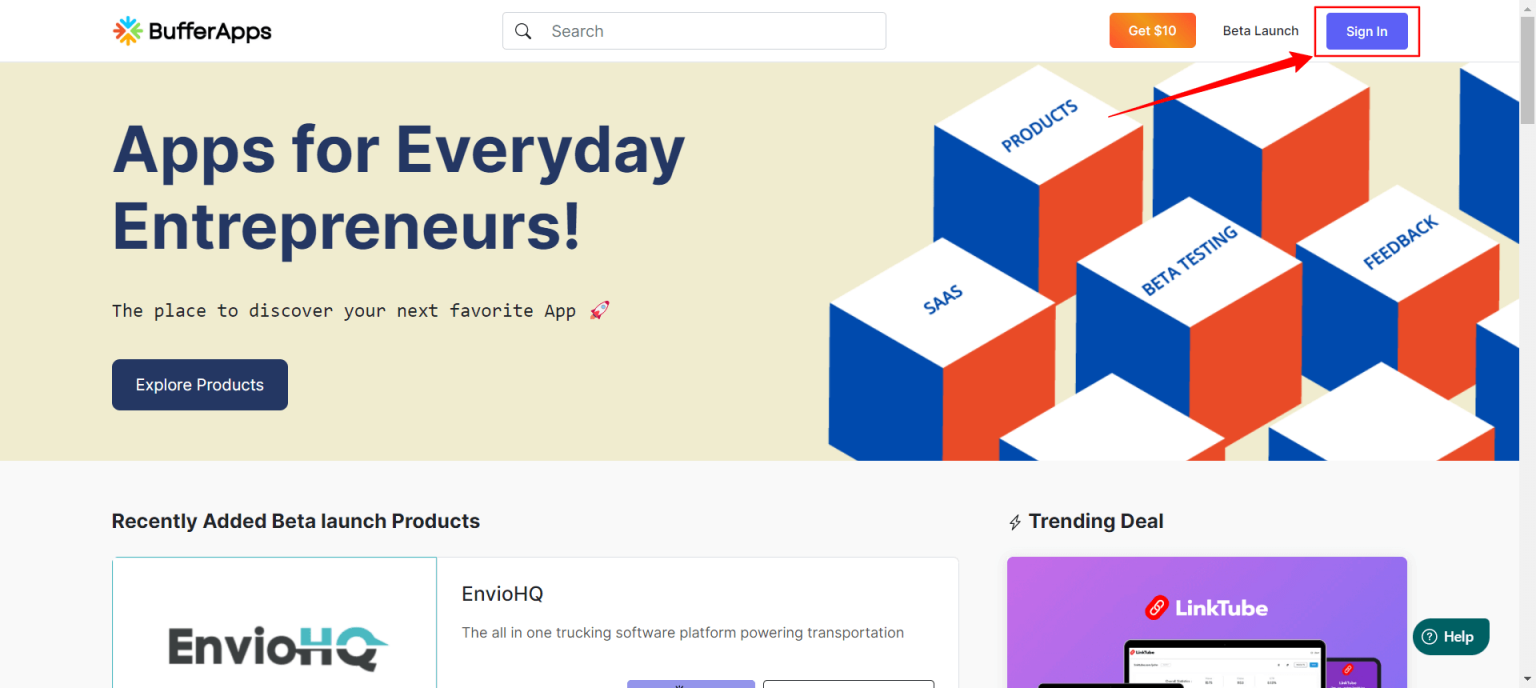
Task: Click the lightning bolt beside Trending Deal
Action: pos(1017,521)
